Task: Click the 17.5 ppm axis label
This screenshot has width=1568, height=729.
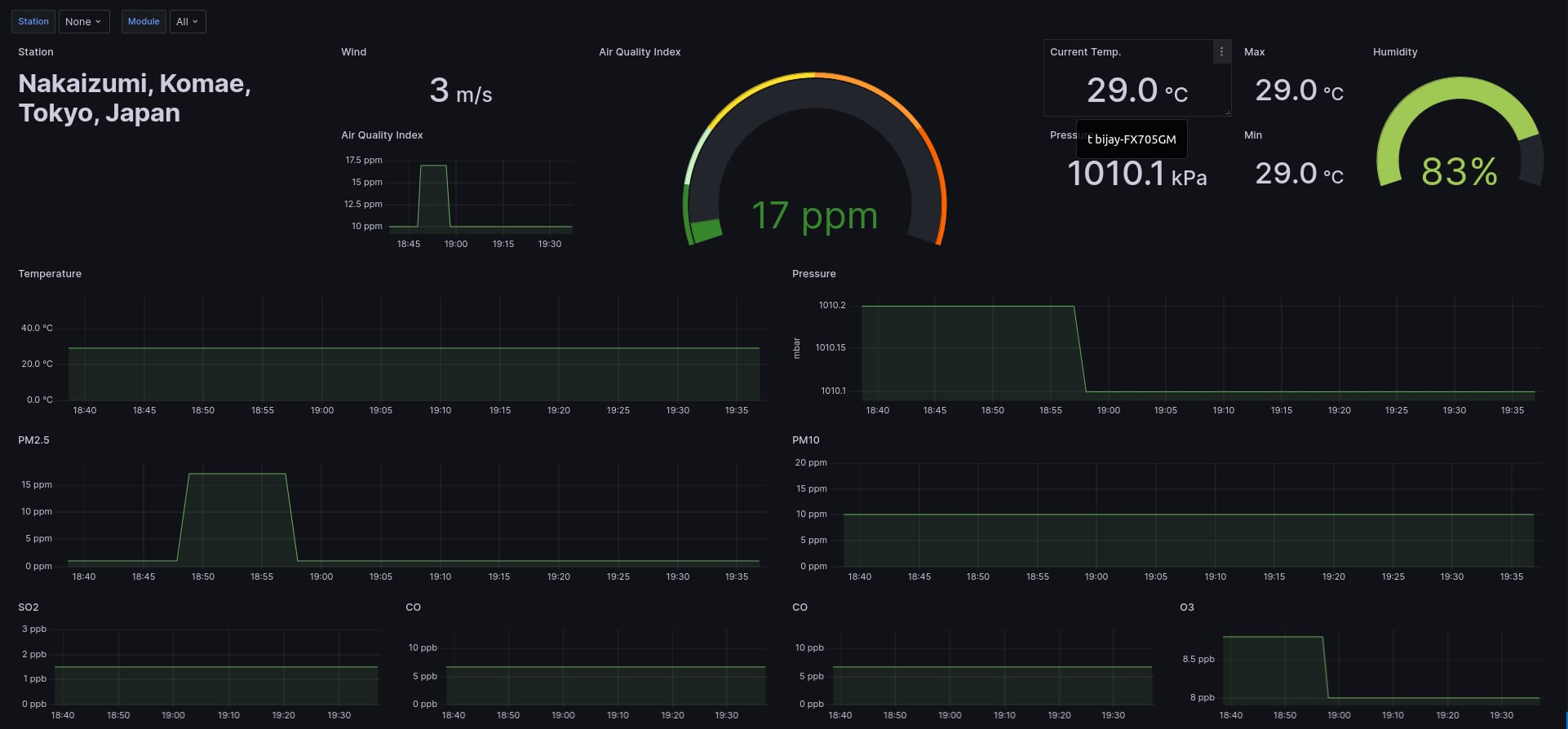Action: coord(364,160)
